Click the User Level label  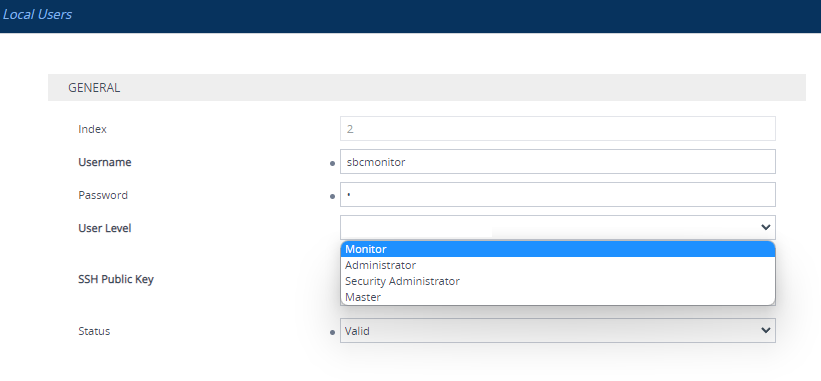105,228
